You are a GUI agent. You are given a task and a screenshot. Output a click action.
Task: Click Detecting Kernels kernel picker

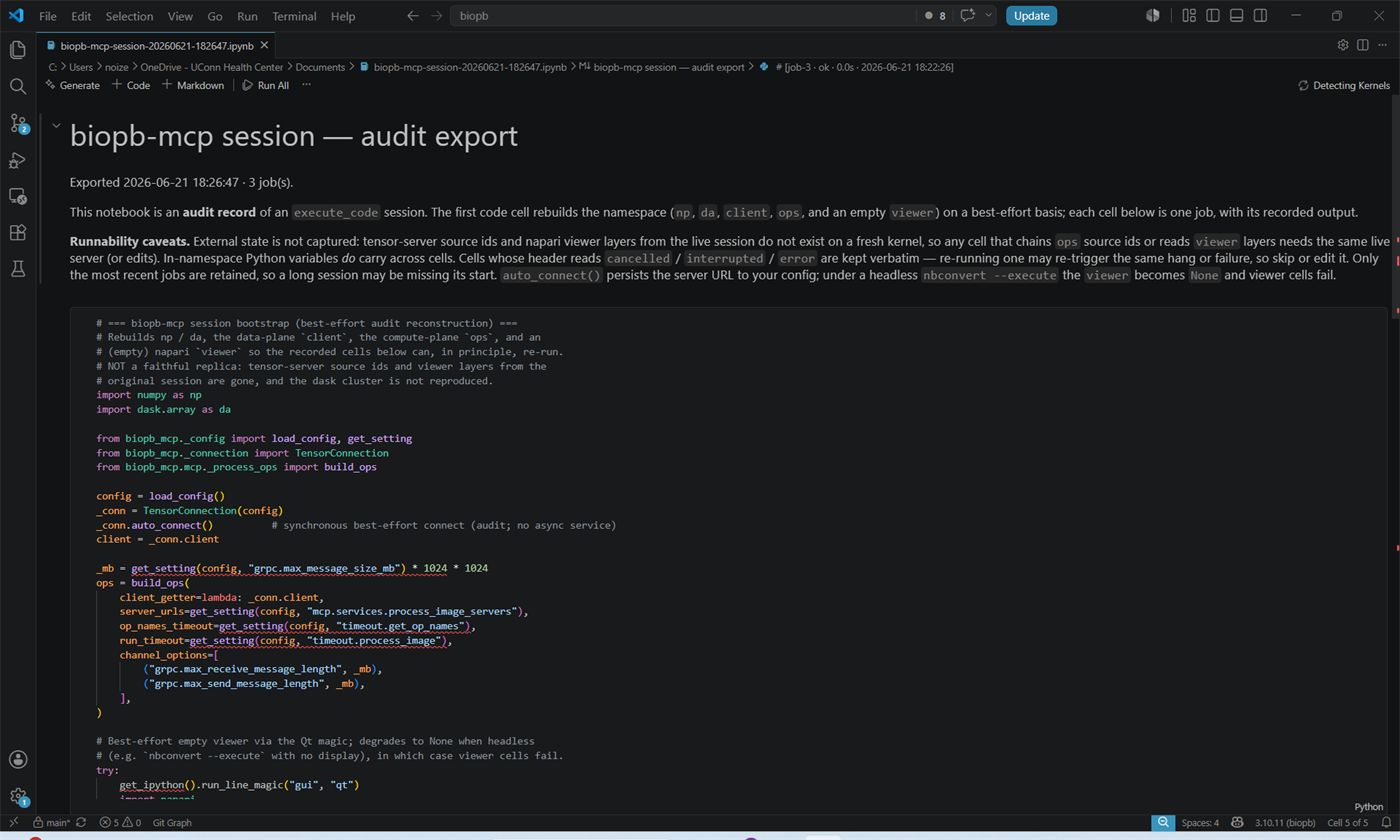[1343, 85]
